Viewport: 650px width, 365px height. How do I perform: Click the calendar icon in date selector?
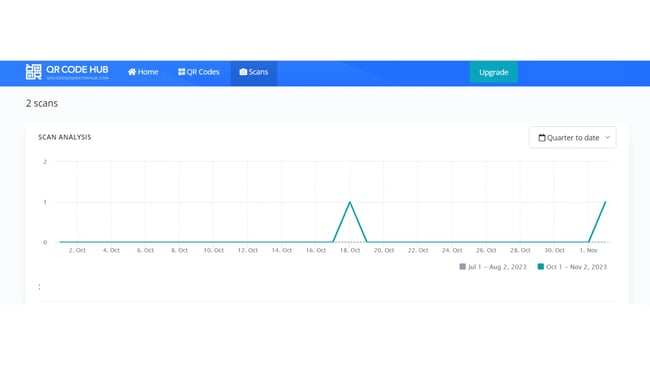point(541,138)
